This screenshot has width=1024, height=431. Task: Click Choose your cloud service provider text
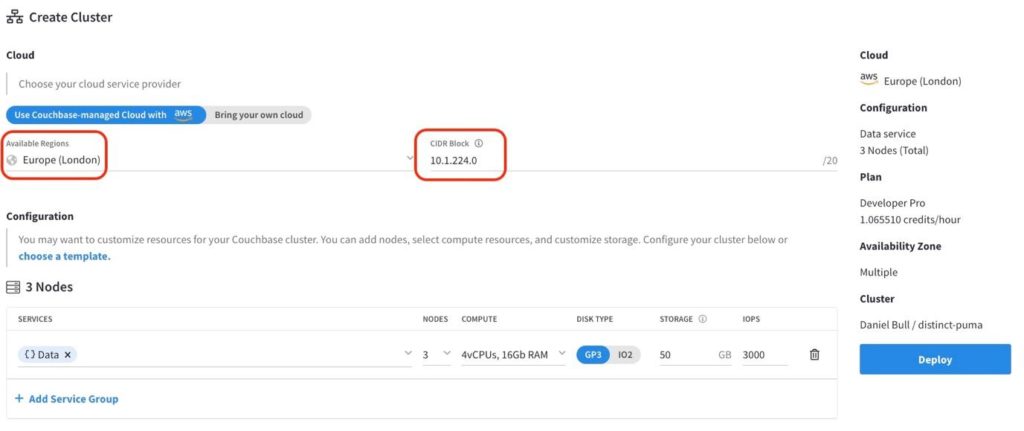click(x=99, y=84)
